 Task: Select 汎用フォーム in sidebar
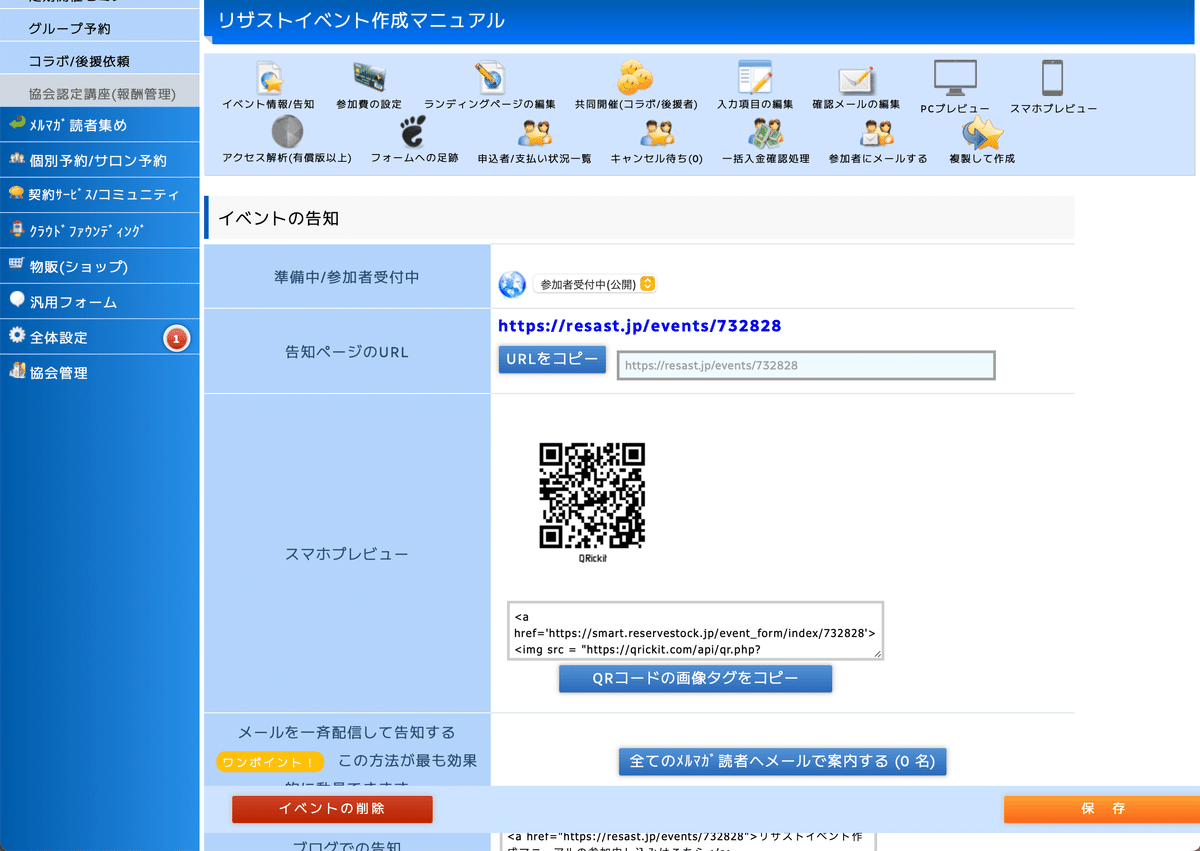[100, 302]
